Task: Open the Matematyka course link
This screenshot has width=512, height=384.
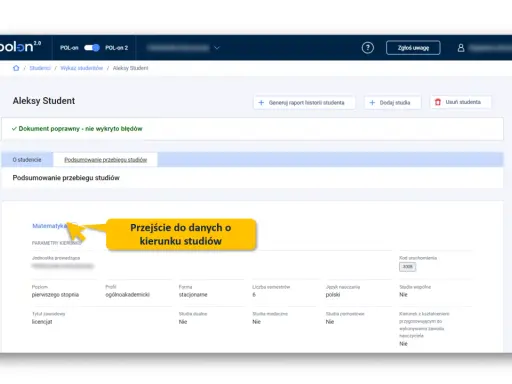Action: coord(49,226)
